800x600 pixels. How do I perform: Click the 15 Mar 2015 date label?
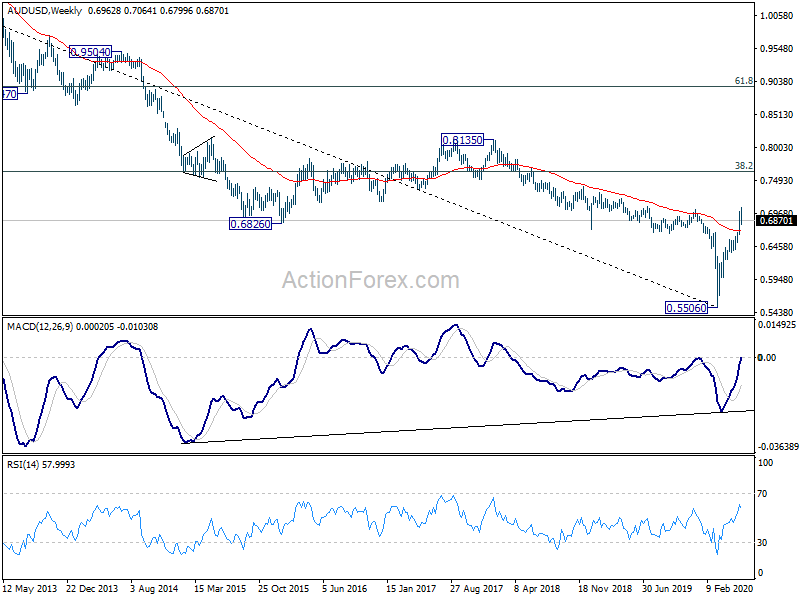(220, 588)
